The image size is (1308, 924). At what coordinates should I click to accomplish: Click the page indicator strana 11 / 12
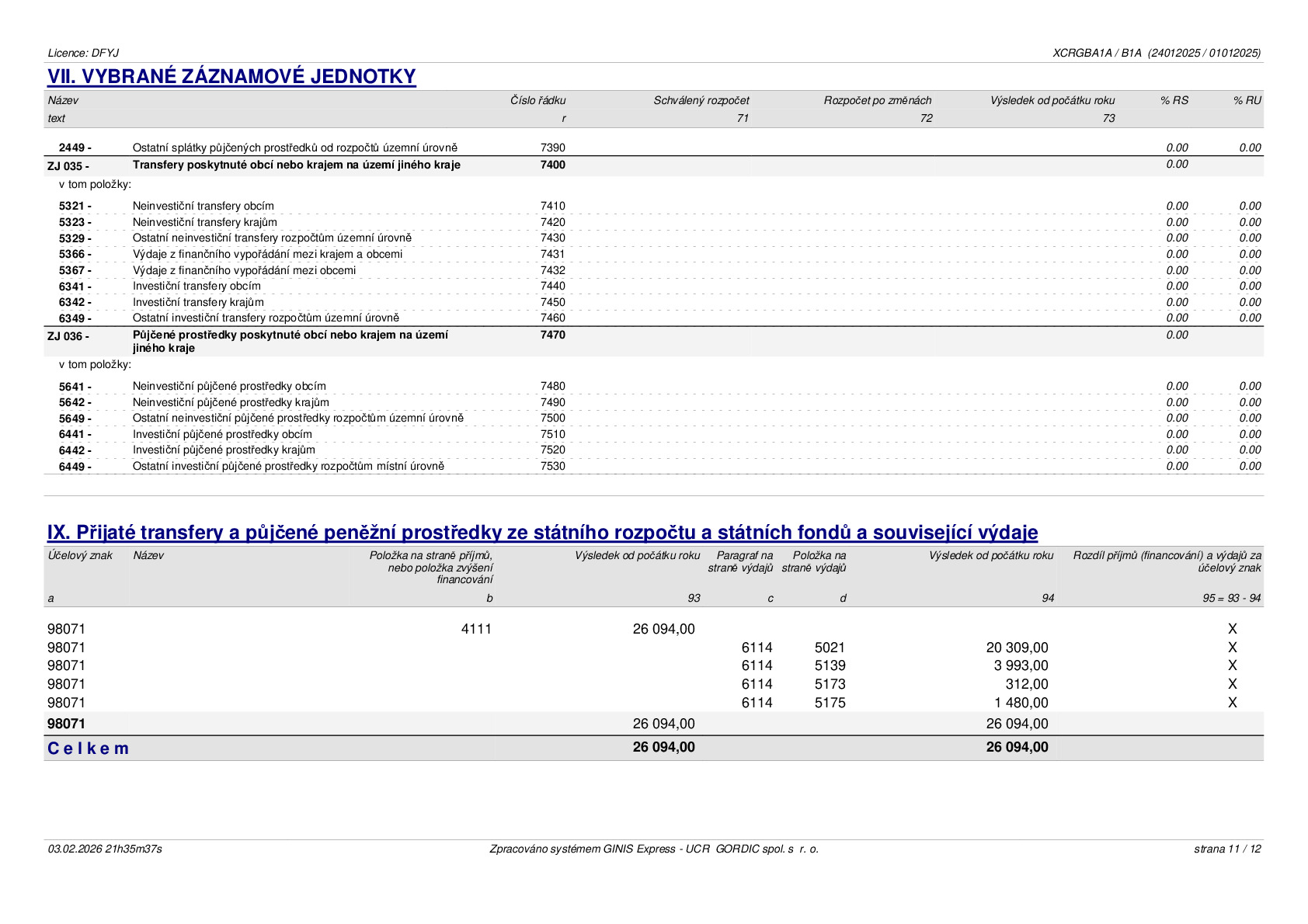click(1227, 849)
